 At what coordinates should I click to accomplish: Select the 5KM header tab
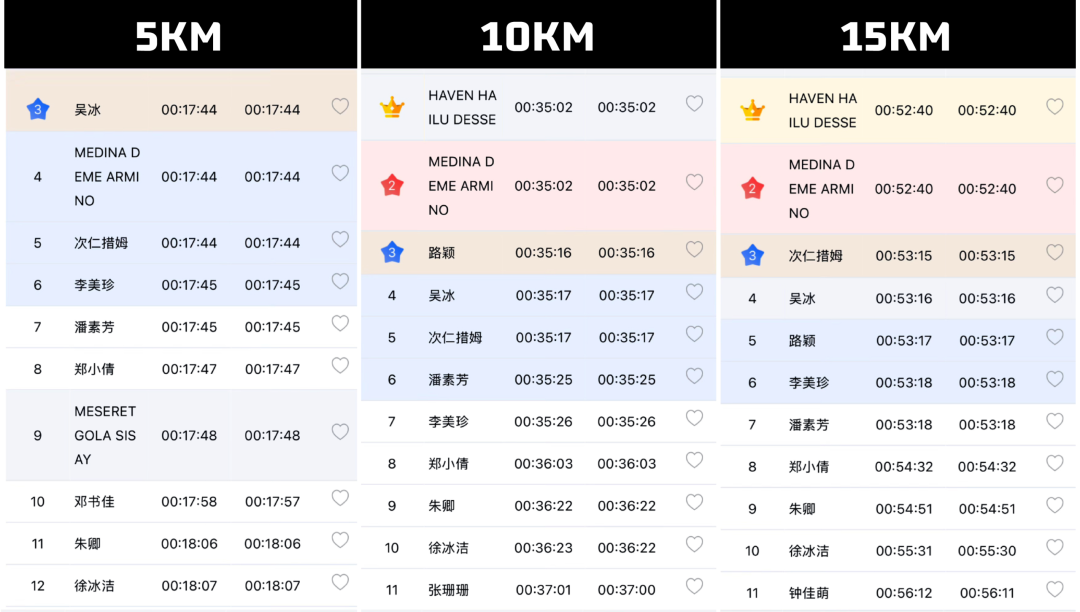point(180,34)
